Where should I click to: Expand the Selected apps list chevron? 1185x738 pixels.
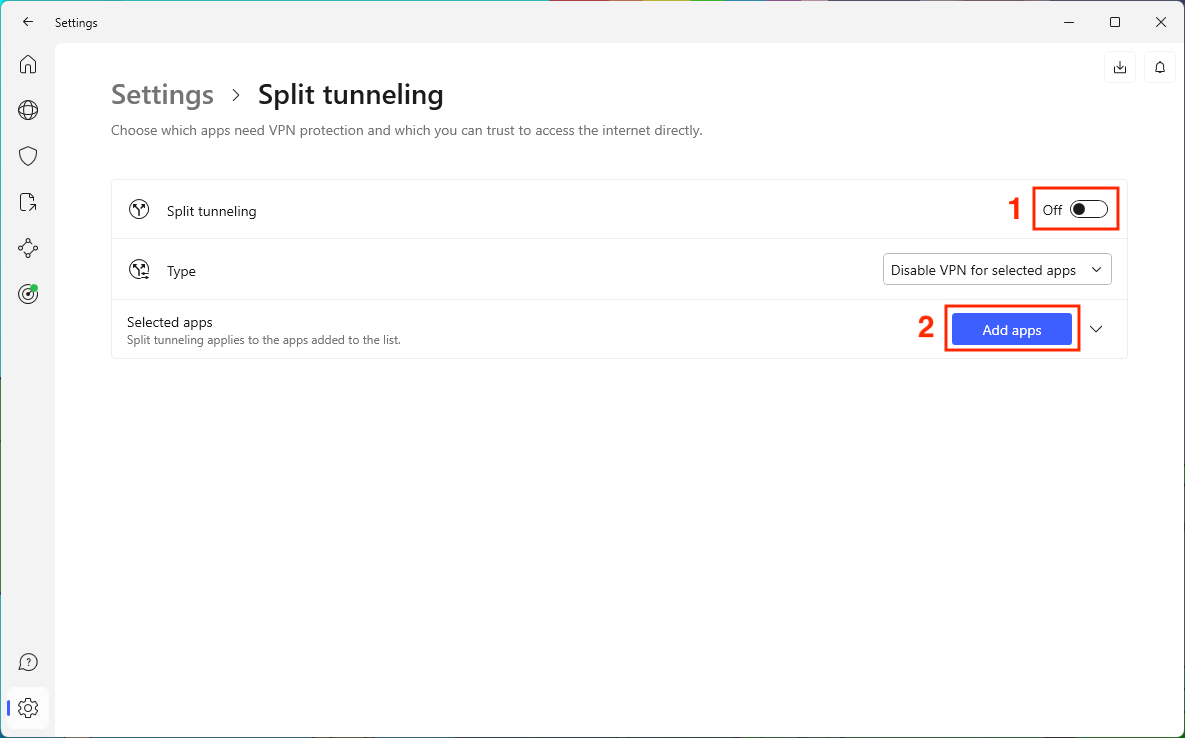(x=1096, y=329)
